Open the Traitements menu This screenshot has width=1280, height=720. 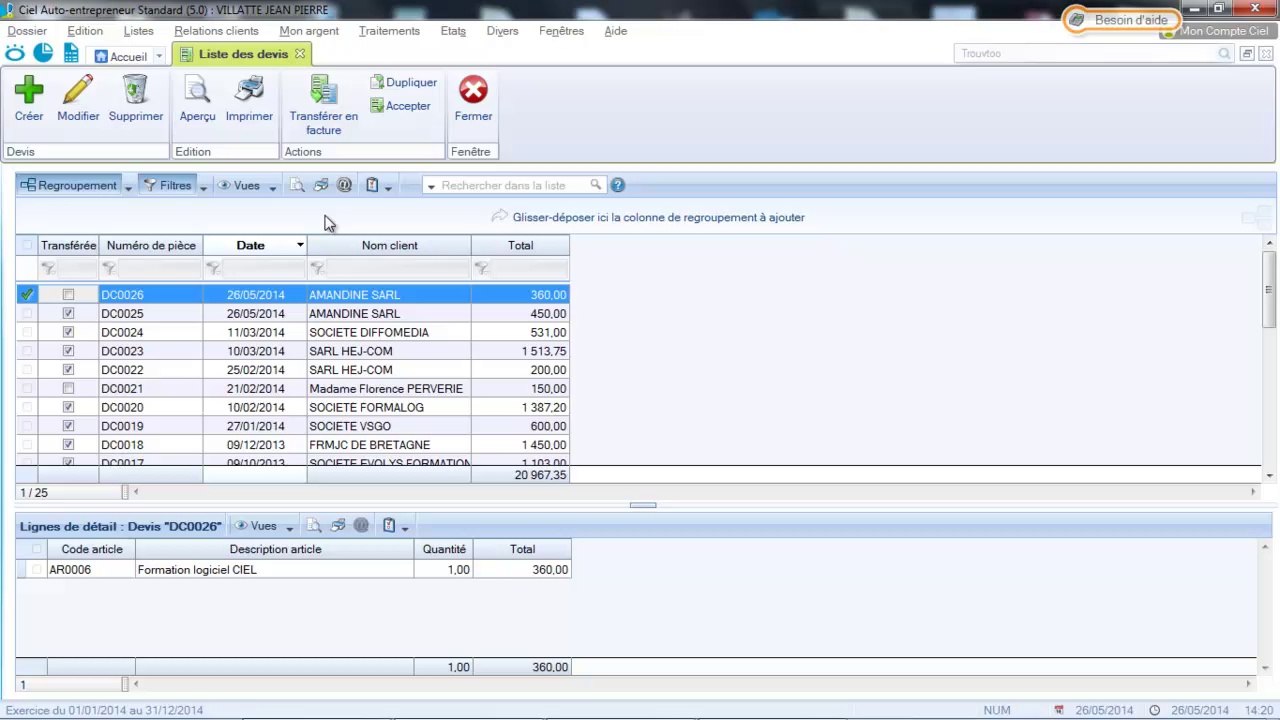pos(389,31)
